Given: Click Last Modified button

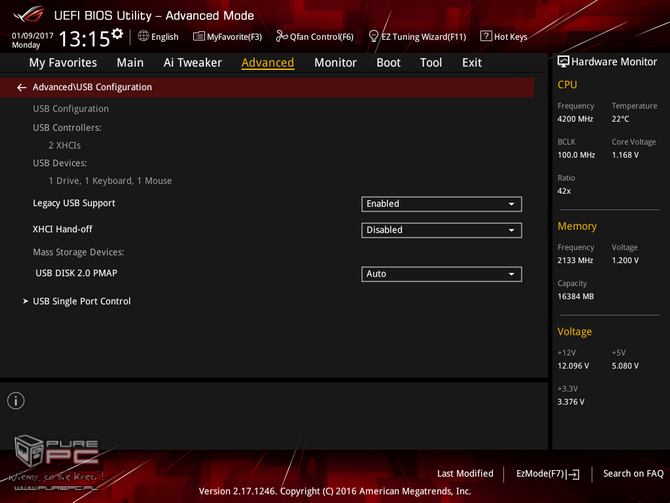Looking at the screenshot, I should [465, 474].
